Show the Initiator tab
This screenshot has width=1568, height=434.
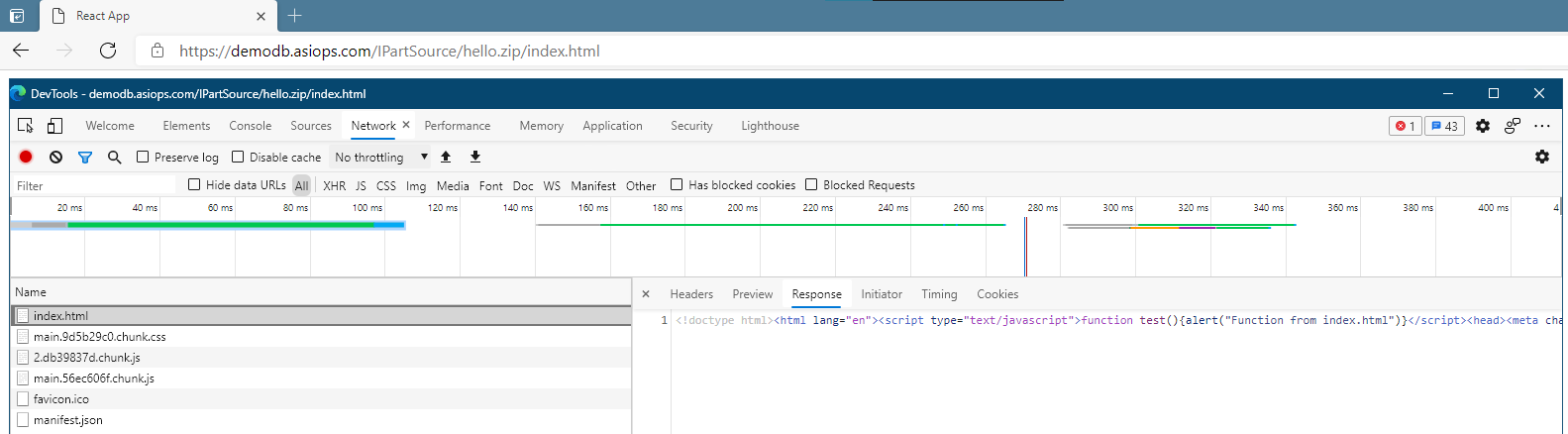pyautogui.click(x=882, y=294)
